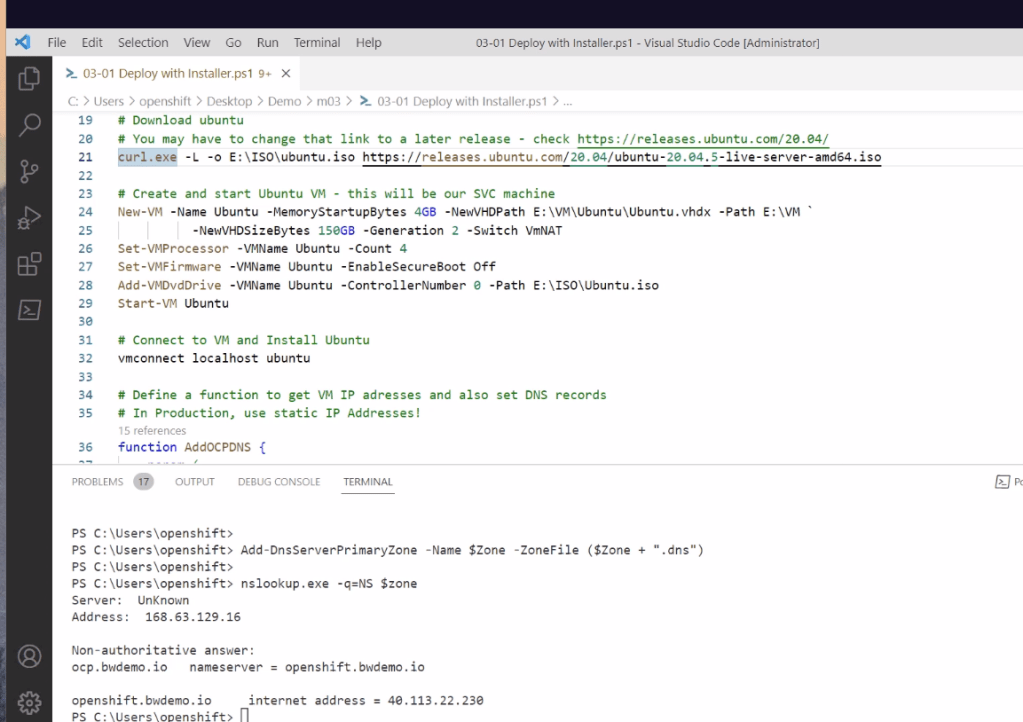Open the Edit menu
This screenshot has height=722, width=1023.
pos(92,42)
